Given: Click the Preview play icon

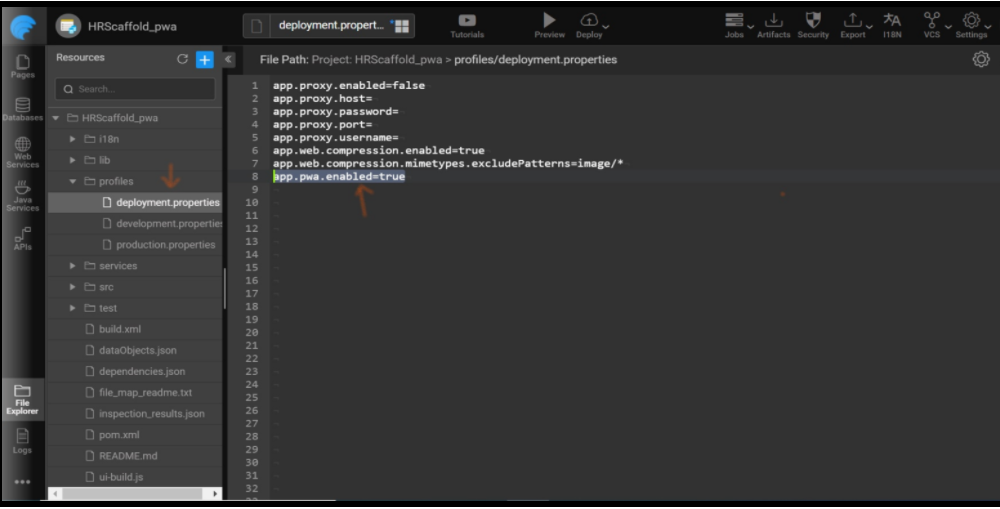Looking at the screenshot, I should click(549, 21).
